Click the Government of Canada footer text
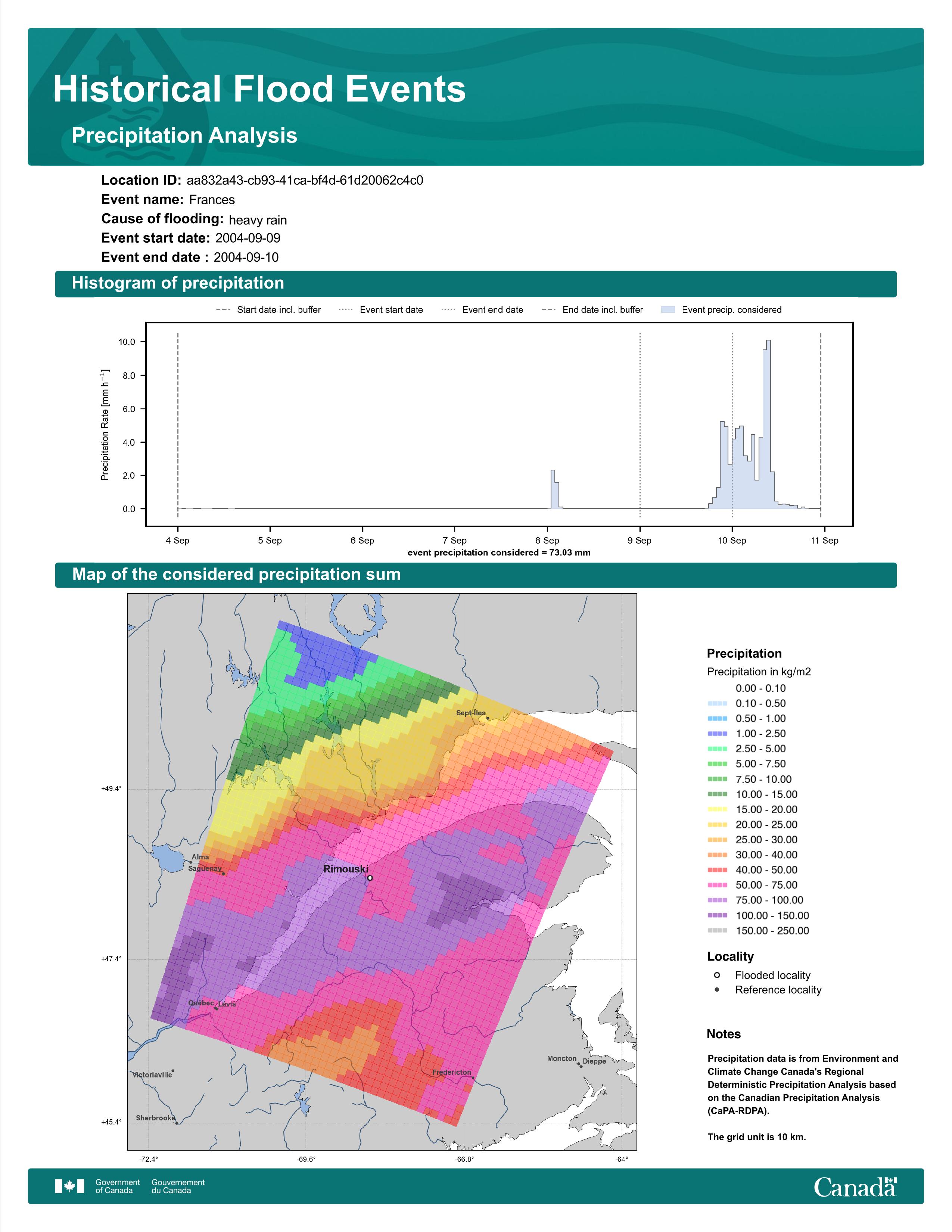Image resolution: width=952 pixels, height=1232 pixels. (x=117, y=1186)
